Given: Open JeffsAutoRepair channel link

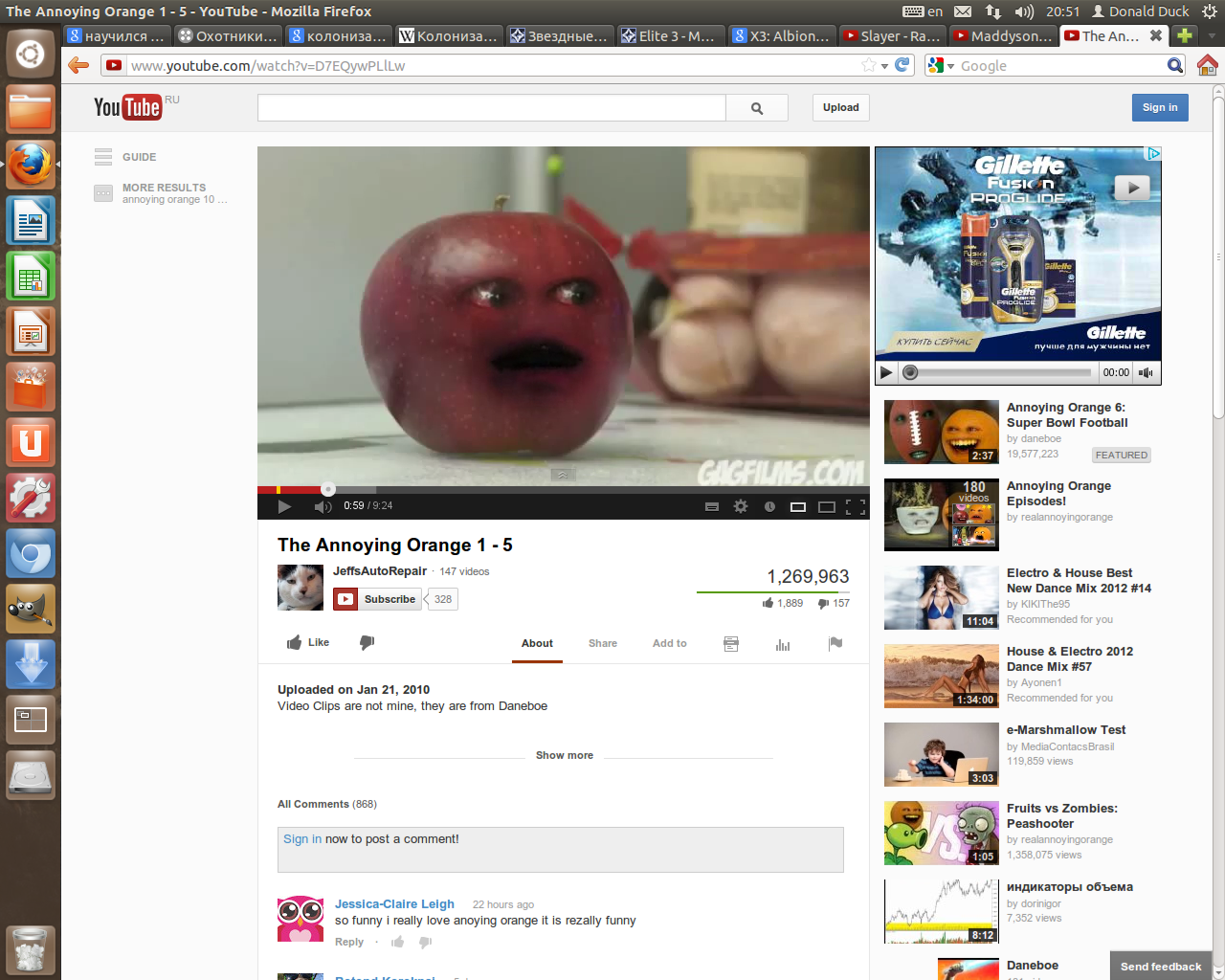Looking at the screenshot, I should point(380,571).
